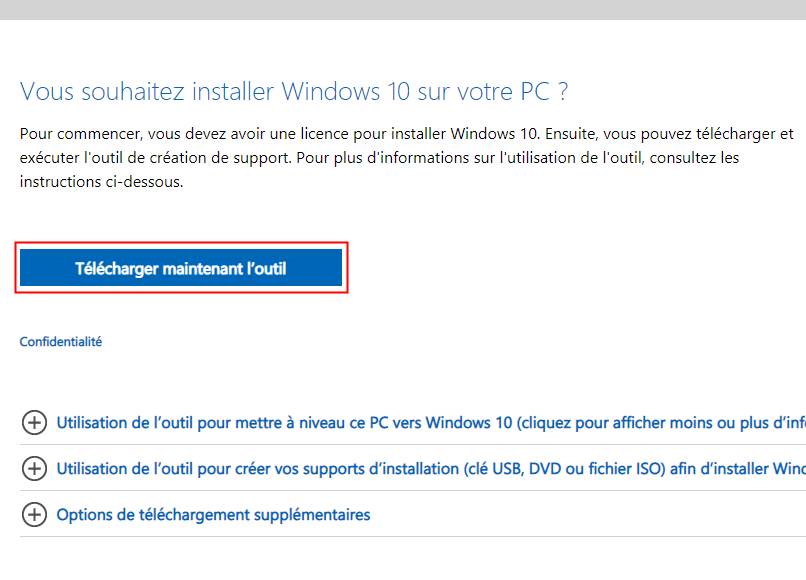Screen dimensions: 806x580
Task: Click the divider line below Options de téléchargement
Action: click(x=400, y=537)
